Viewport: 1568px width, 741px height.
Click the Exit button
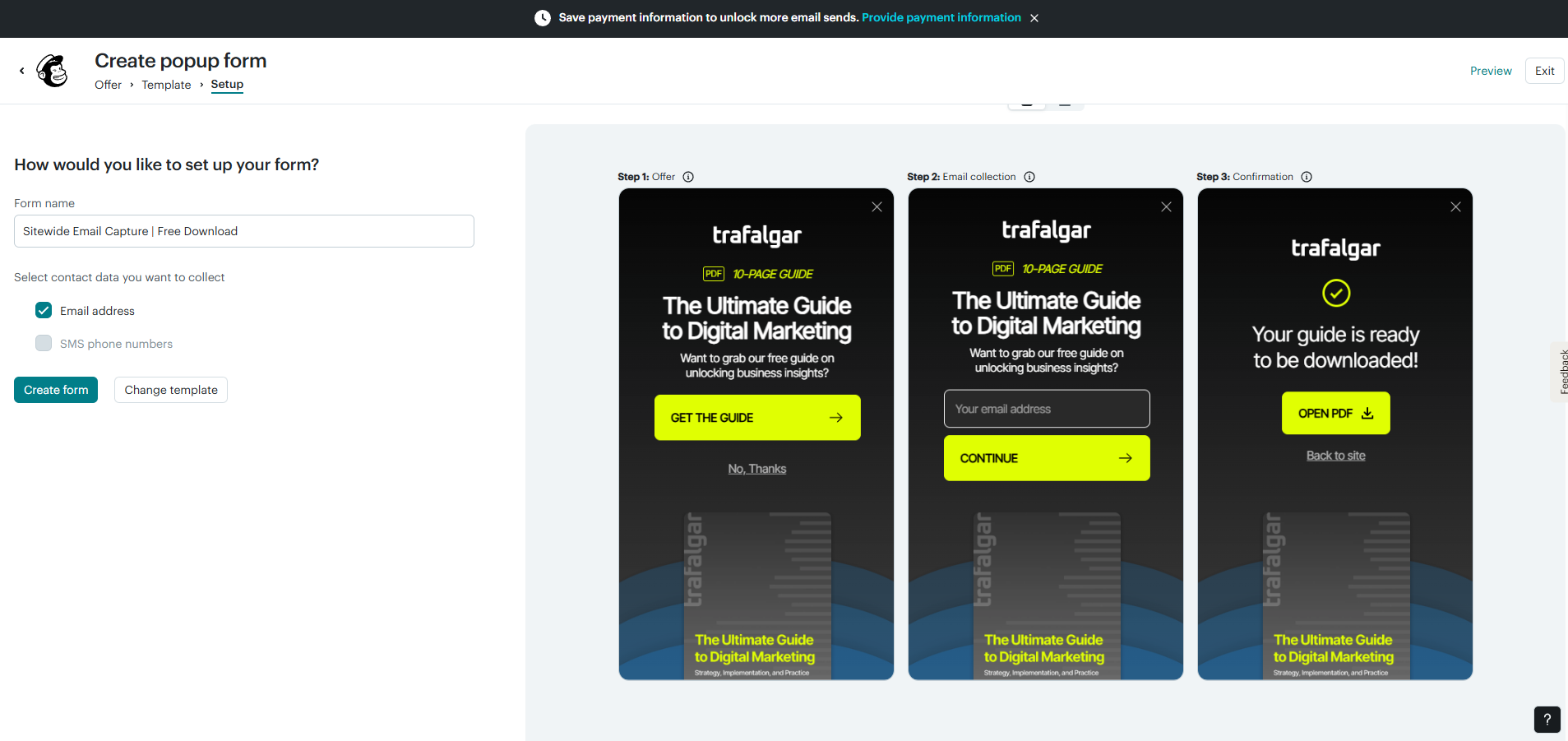tap(1544, 71)
